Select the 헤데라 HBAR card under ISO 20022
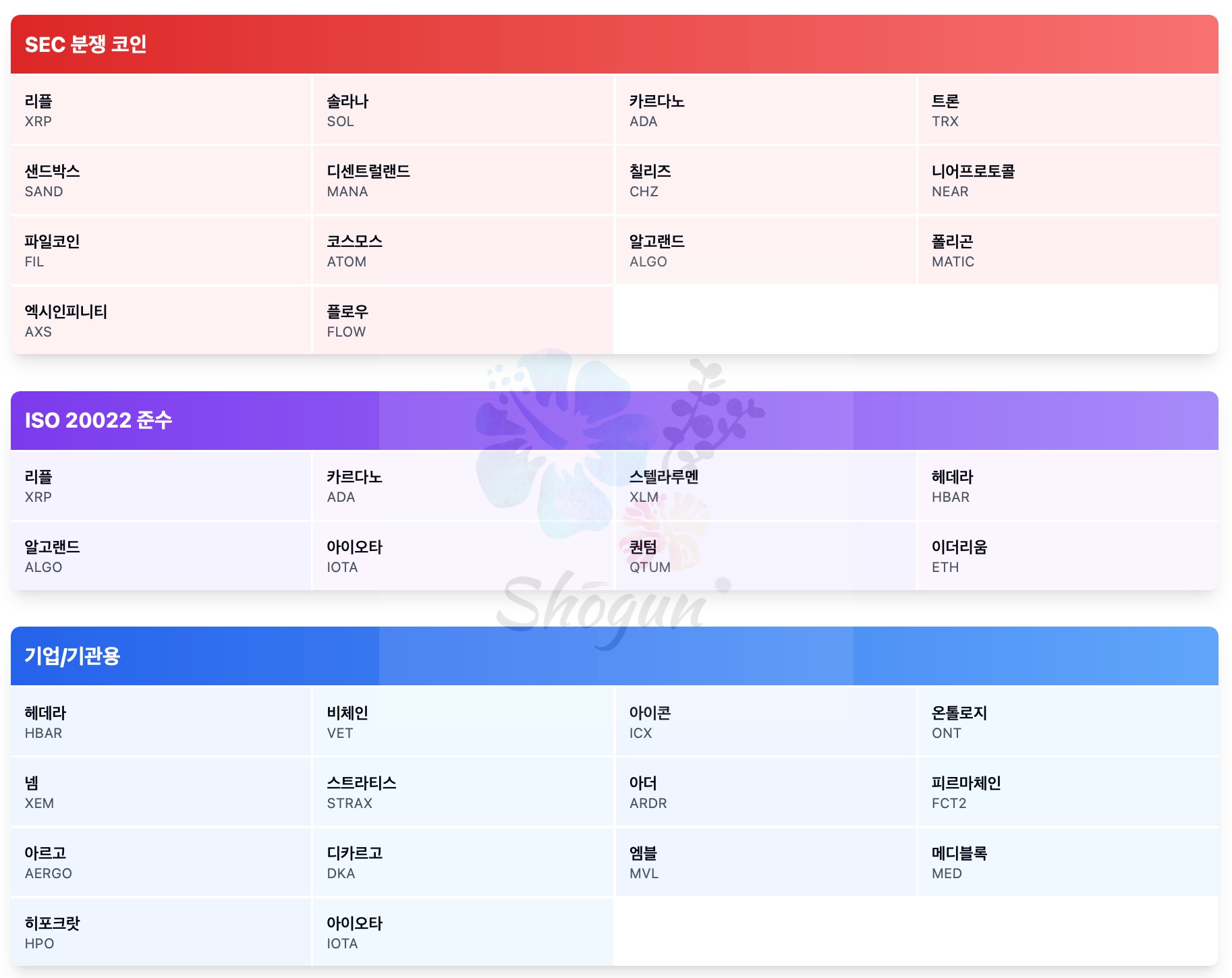1232x978 pixels. (x=1068, y=486)
